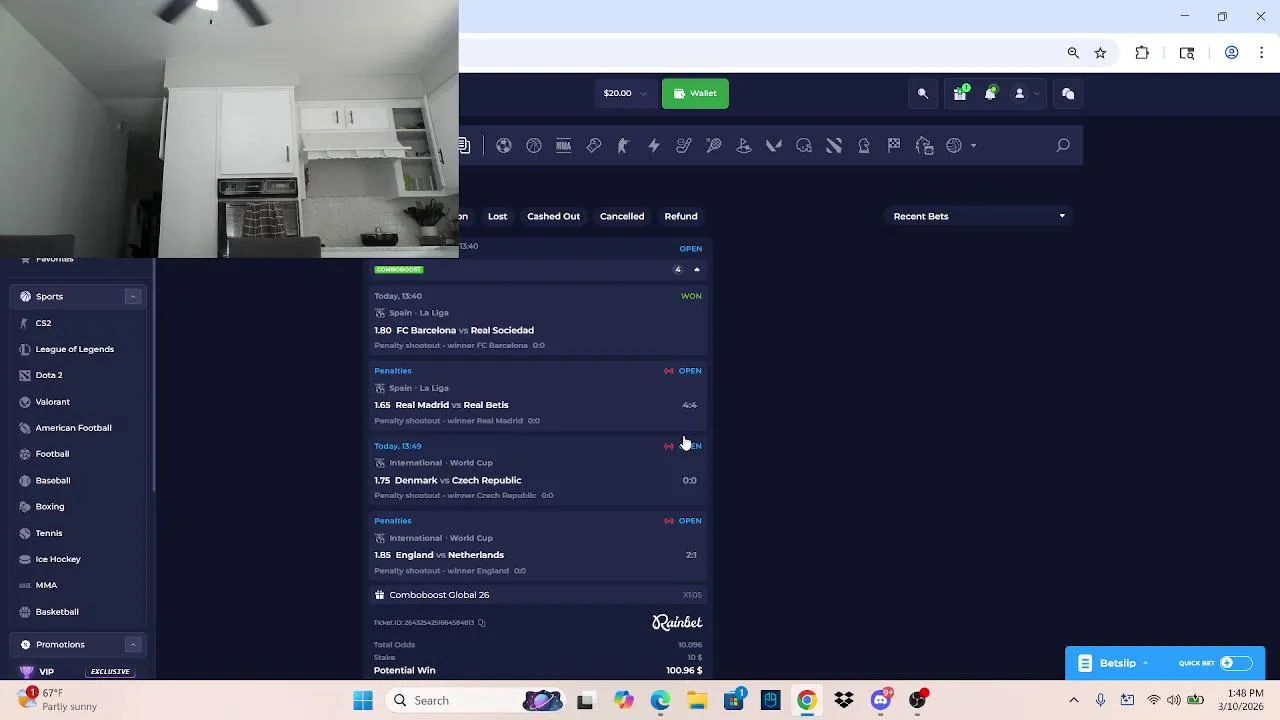Select the American football helmet icon

point(804,146)
